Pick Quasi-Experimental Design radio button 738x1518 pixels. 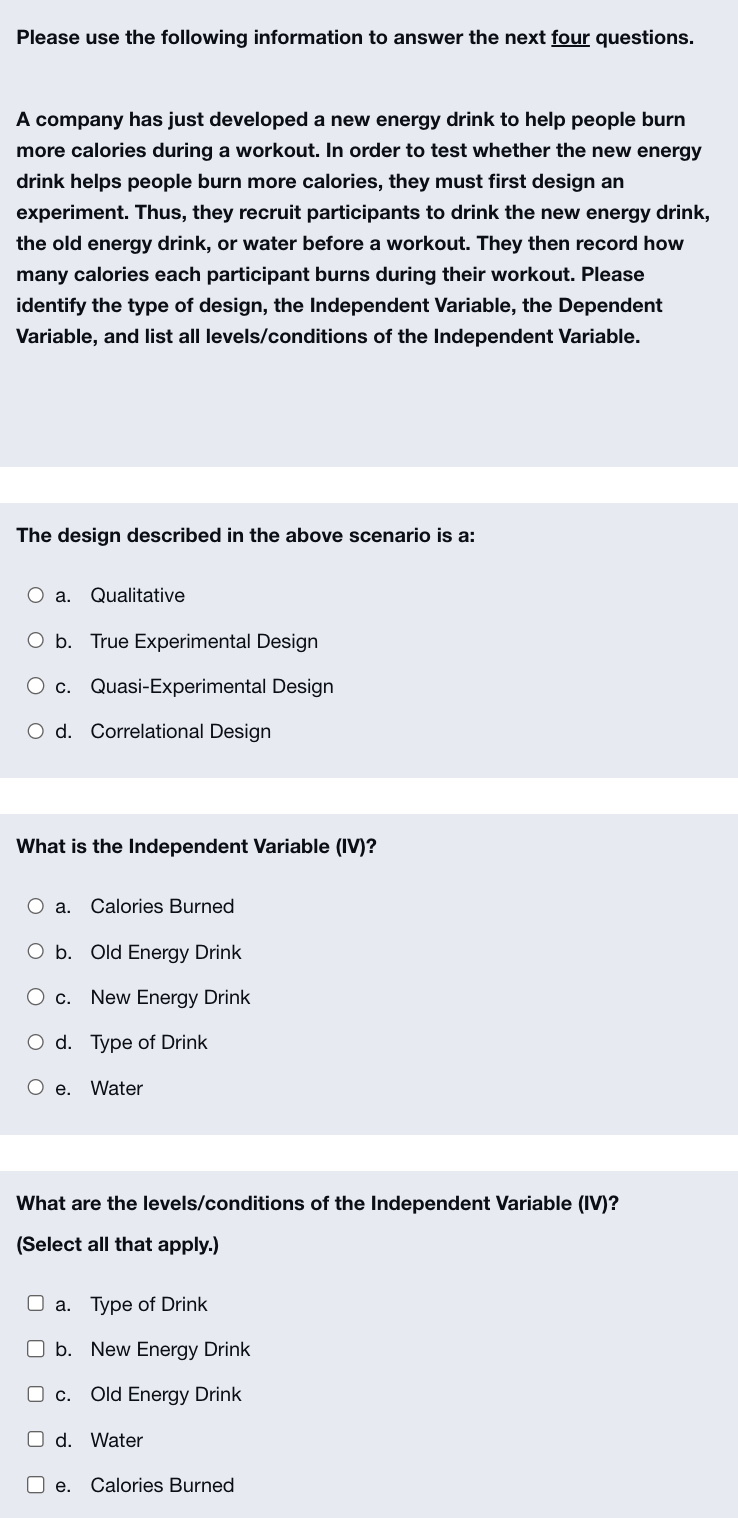36,687
